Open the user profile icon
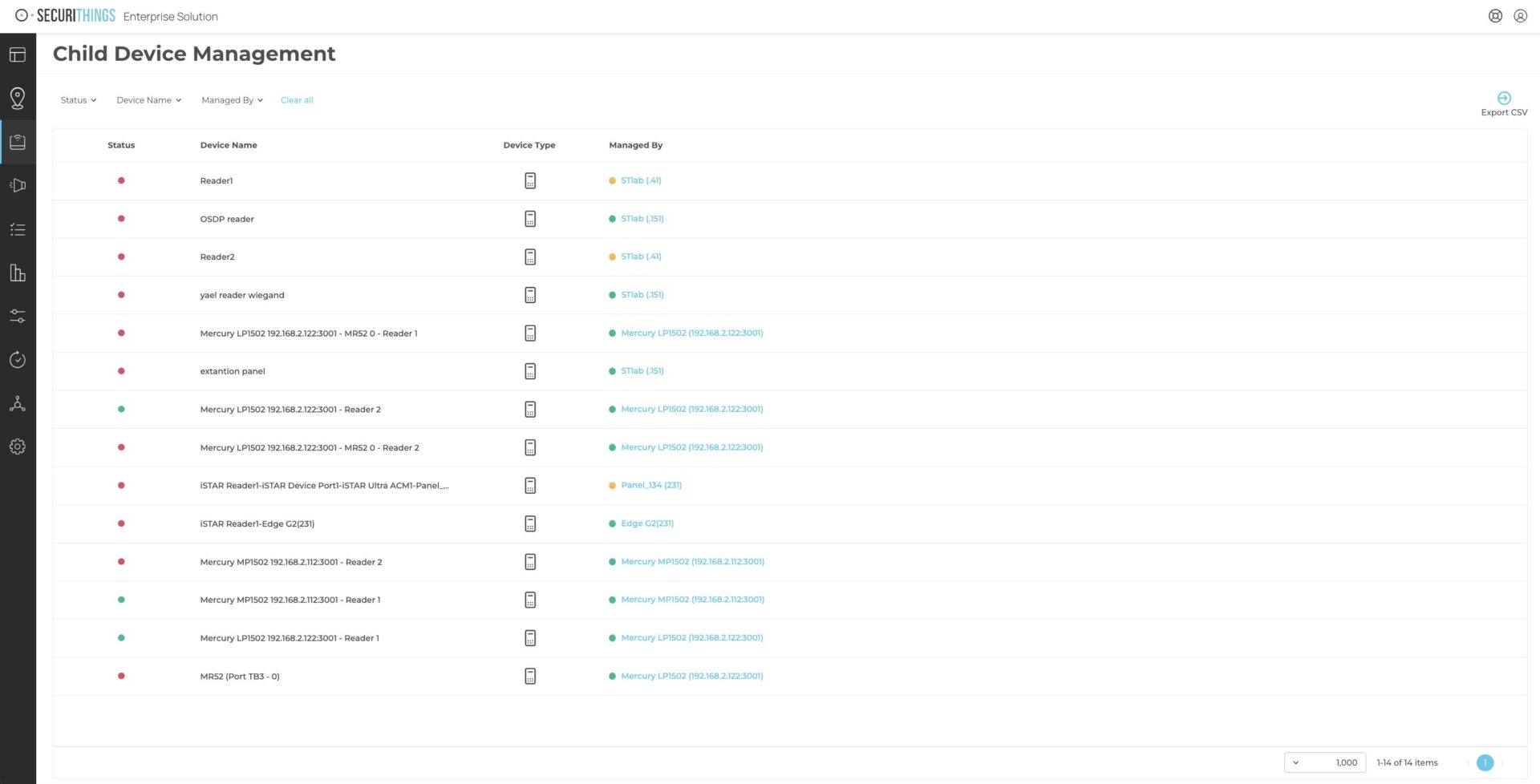Viewport: 1540px width, 784px height. point(1520,16)
